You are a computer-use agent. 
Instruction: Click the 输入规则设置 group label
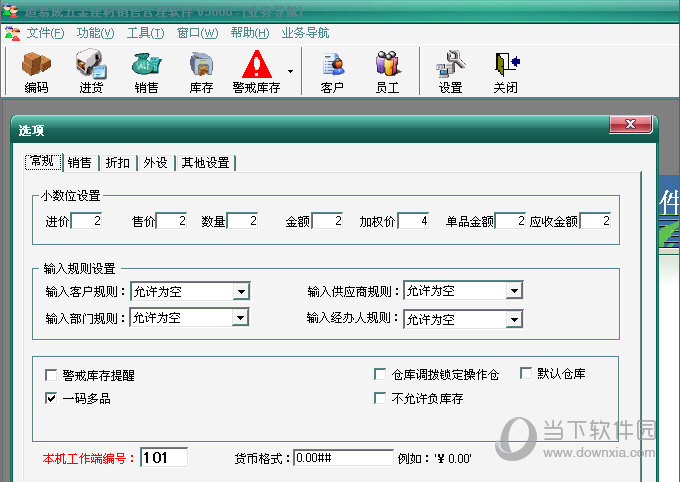[x=79, y=269]
